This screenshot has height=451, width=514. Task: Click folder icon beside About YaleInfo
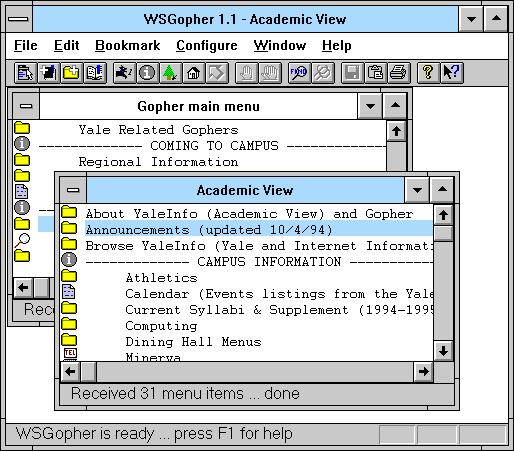tap(69, 212)
